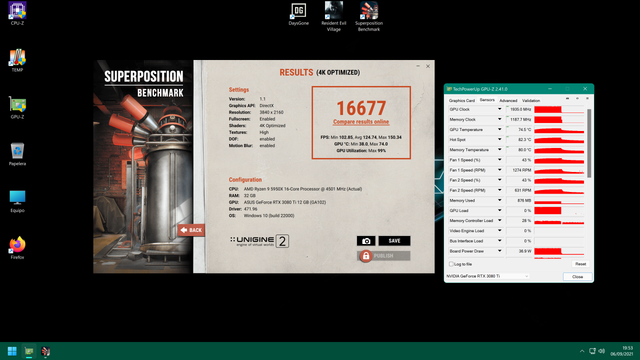This screenshot has width=640, height=360.
Task: Switch to the Advanced tab
Action: click(508, 100)
